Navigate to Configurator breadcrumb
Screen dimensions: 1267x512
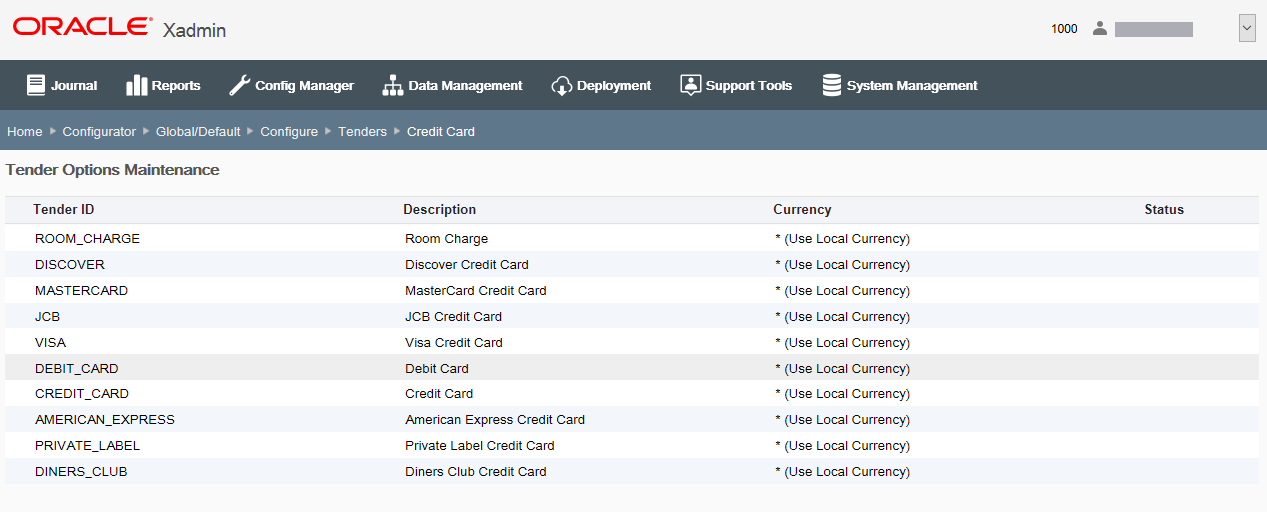pos(99,131)
